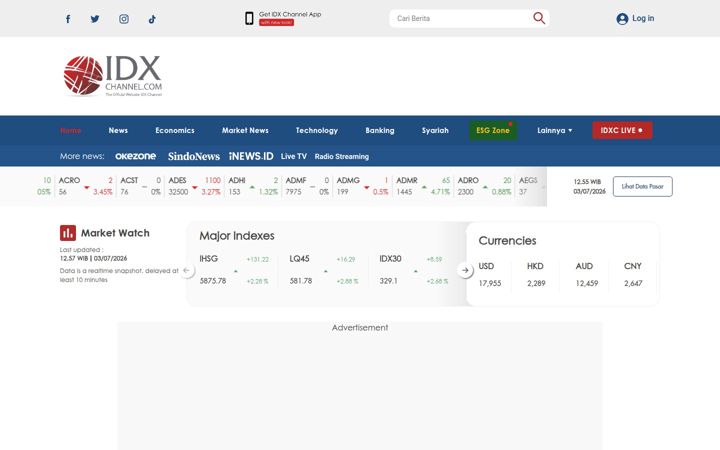Select the ACST ticker entry
Viewport: 720px width, 450px height.
(141, 186)
